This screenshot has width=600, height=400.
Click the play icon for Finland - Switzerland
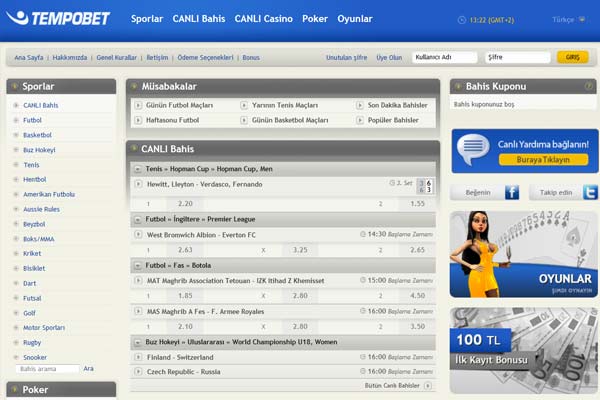[x=138, y=357]
